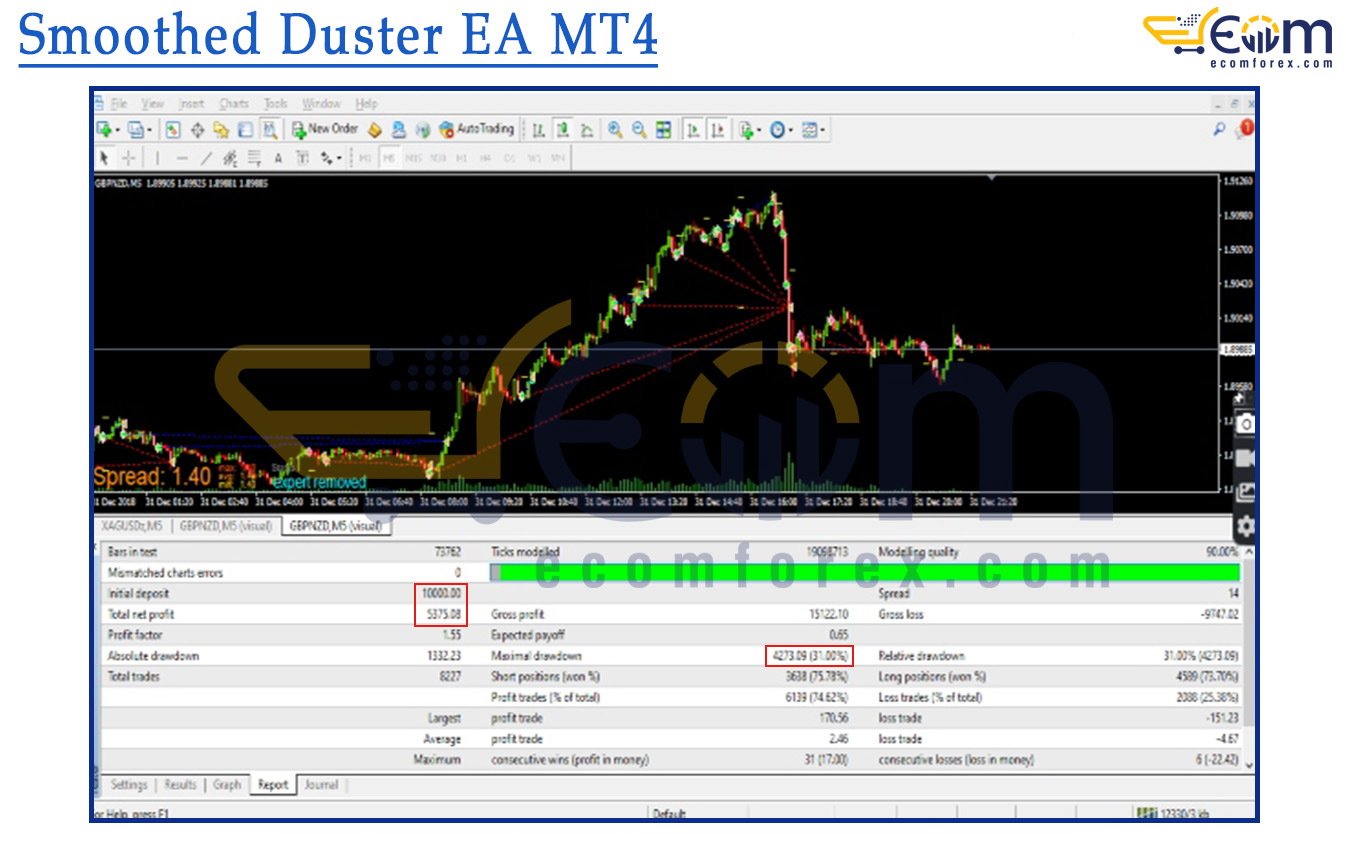Zoom out of the chart
Viewport: 1346px width, 868px height.
point(638,129)
